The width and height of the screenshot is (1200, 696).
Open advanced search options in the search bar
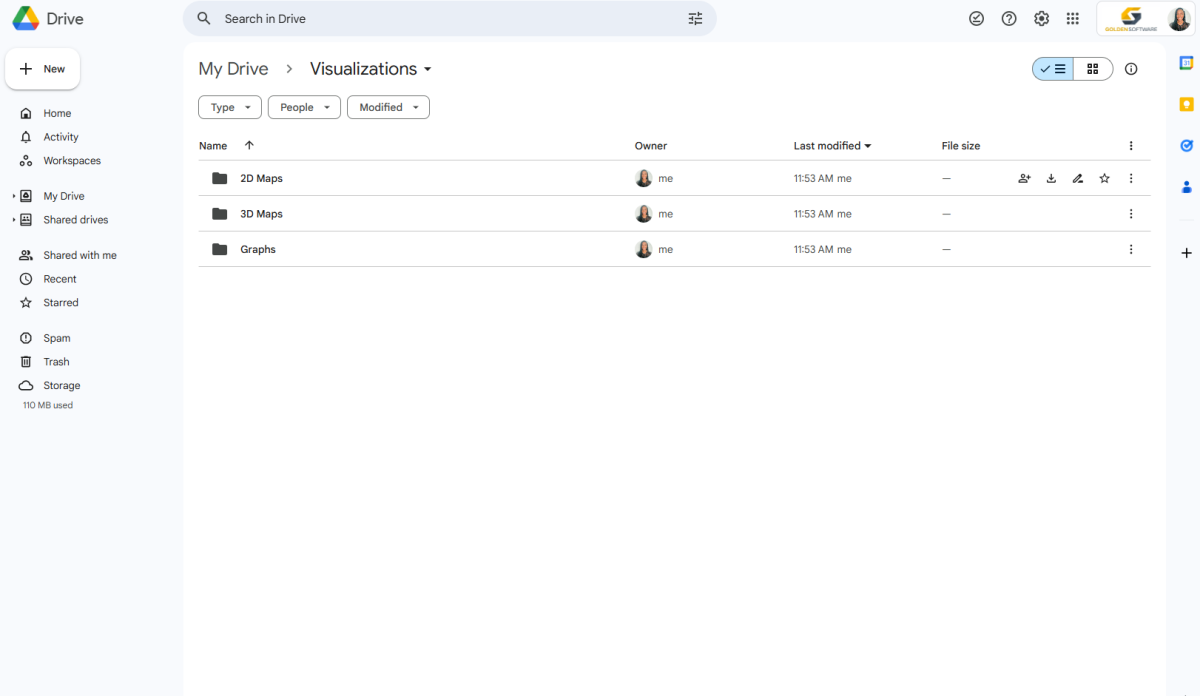tap(695, 18)
